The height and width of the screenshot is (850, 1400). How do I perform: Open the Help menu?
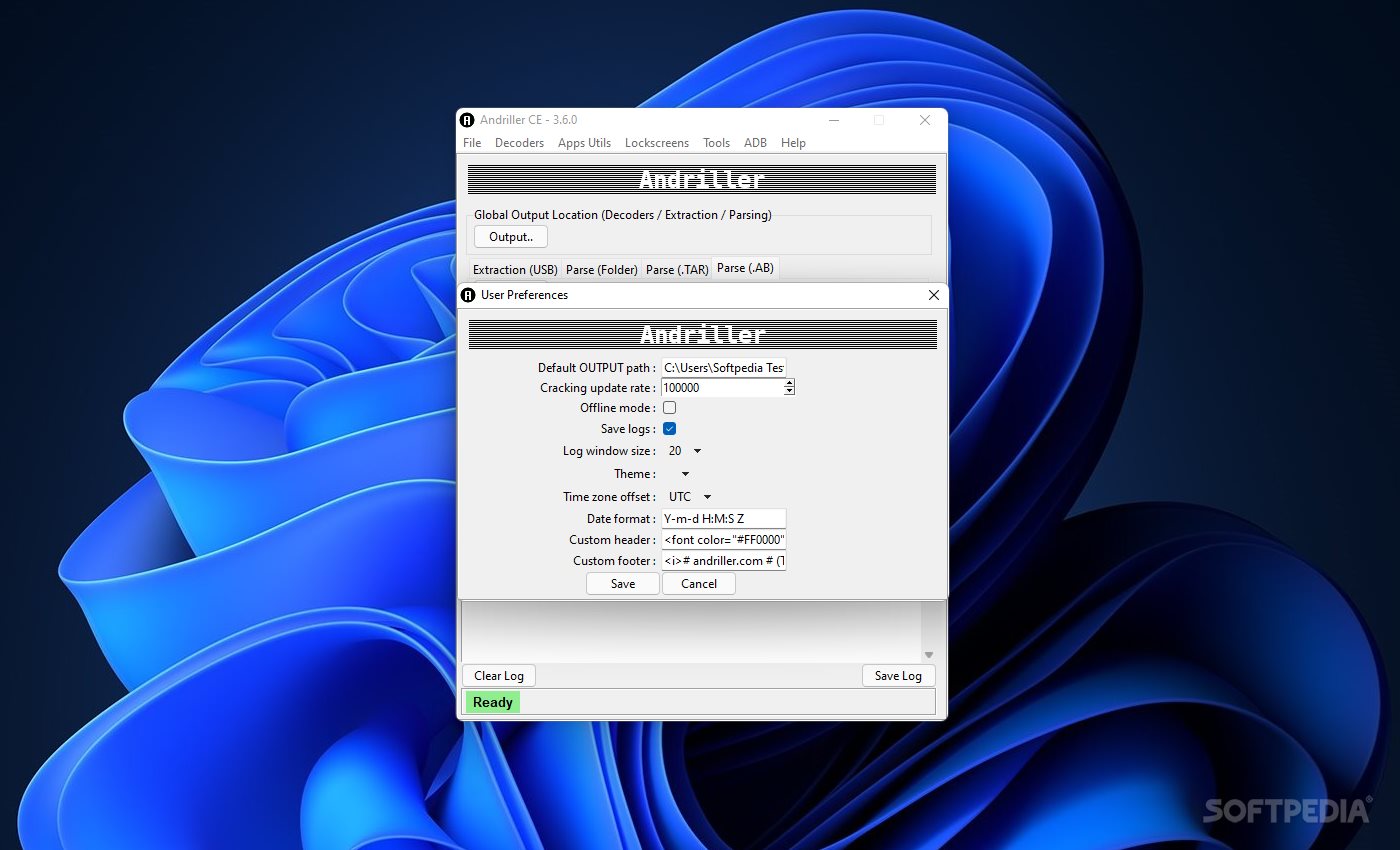[793, 143]
